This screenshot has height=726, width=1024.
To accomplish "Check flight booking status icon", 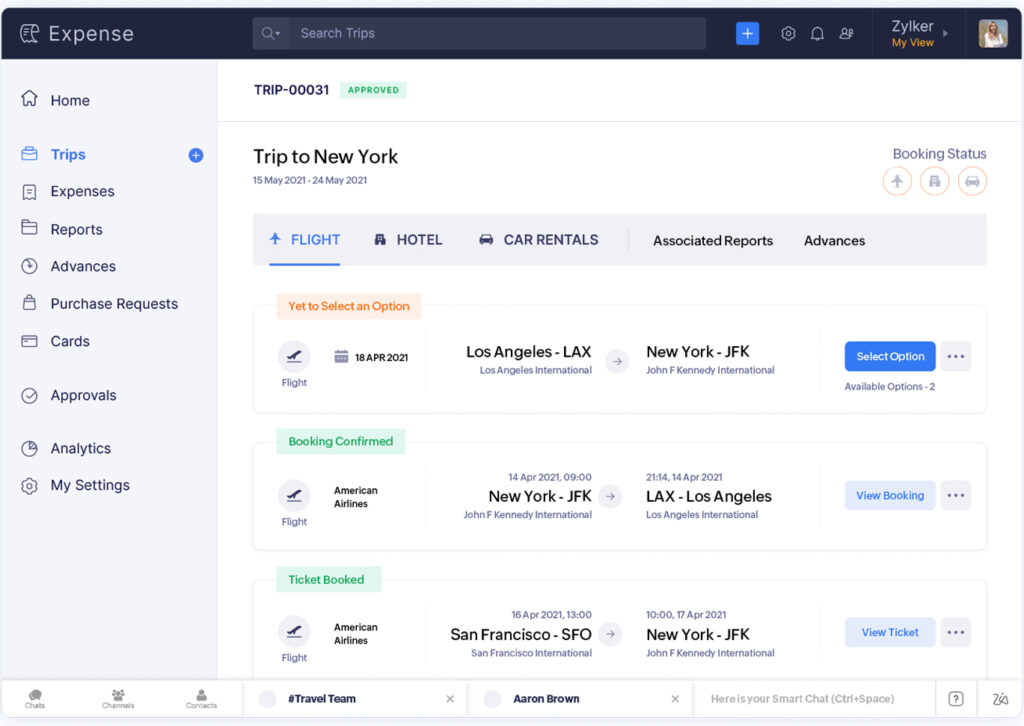I will click(x=897, y=181).
